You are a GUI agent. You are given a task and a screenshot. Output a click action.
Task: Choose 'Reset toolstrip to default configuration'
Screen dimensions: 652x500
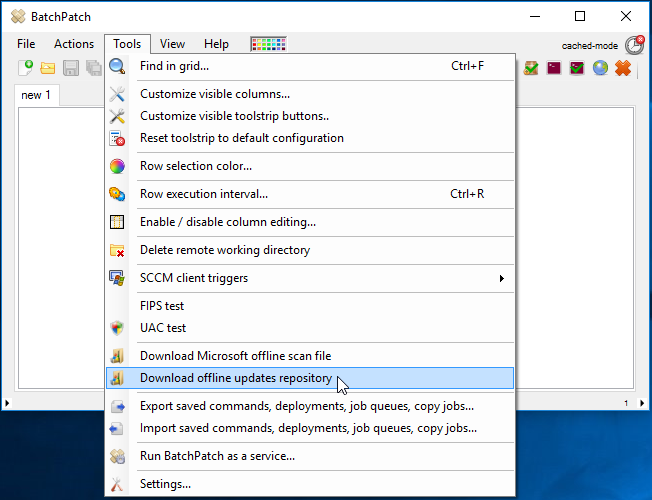tap(310, 138)
